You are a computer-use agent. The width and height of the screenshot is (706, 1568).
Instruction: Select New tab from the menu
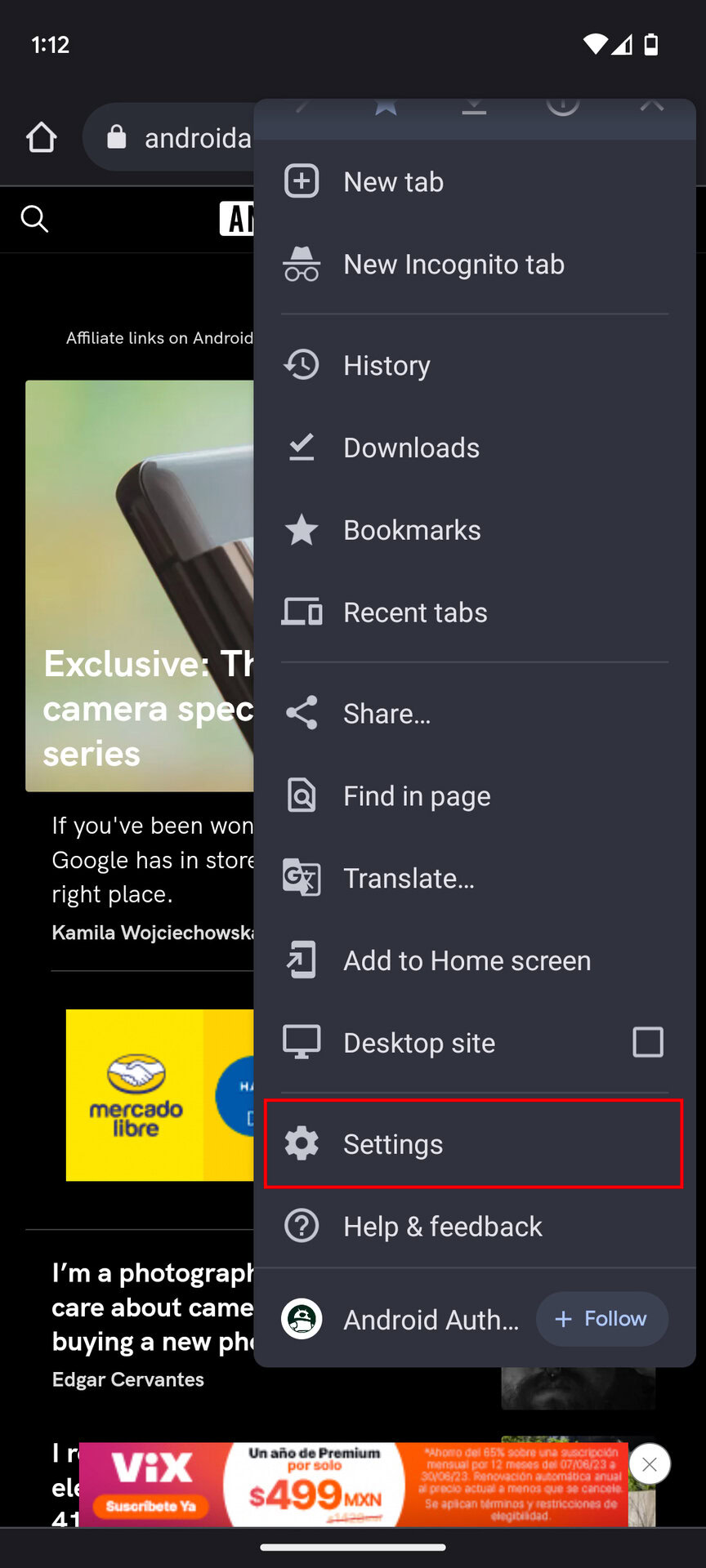(475, 181)
